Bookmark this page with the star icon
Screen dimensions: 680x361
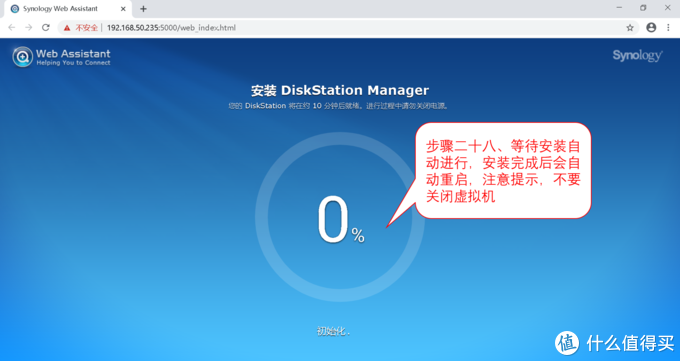click(630, 28)
